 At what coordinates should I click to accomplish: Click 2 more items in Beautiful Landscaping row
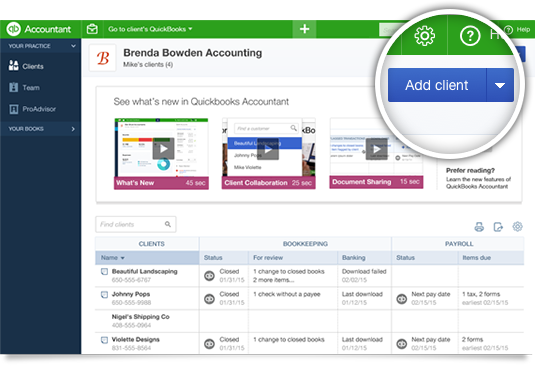pyautogui.click(x=273, y=280)
